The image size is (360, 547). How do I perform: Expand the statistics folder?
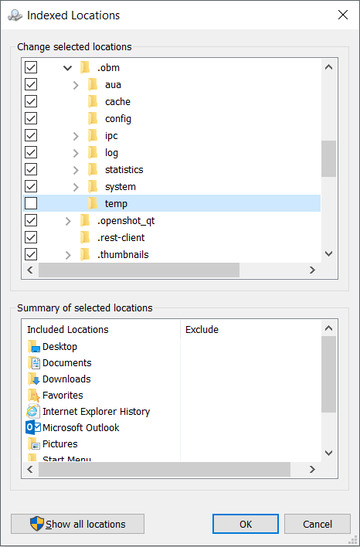pyautogui.click(x=76, y=170)
